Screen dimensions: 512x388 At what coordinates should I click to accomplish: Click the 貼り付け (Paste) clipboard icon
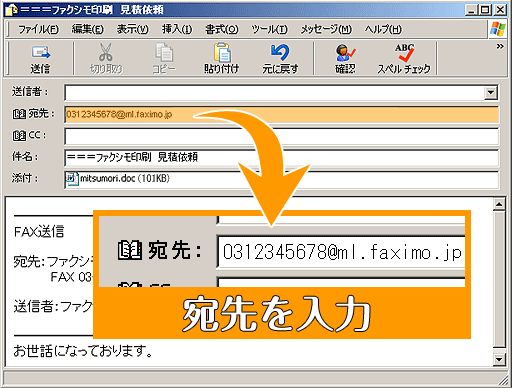222,52
